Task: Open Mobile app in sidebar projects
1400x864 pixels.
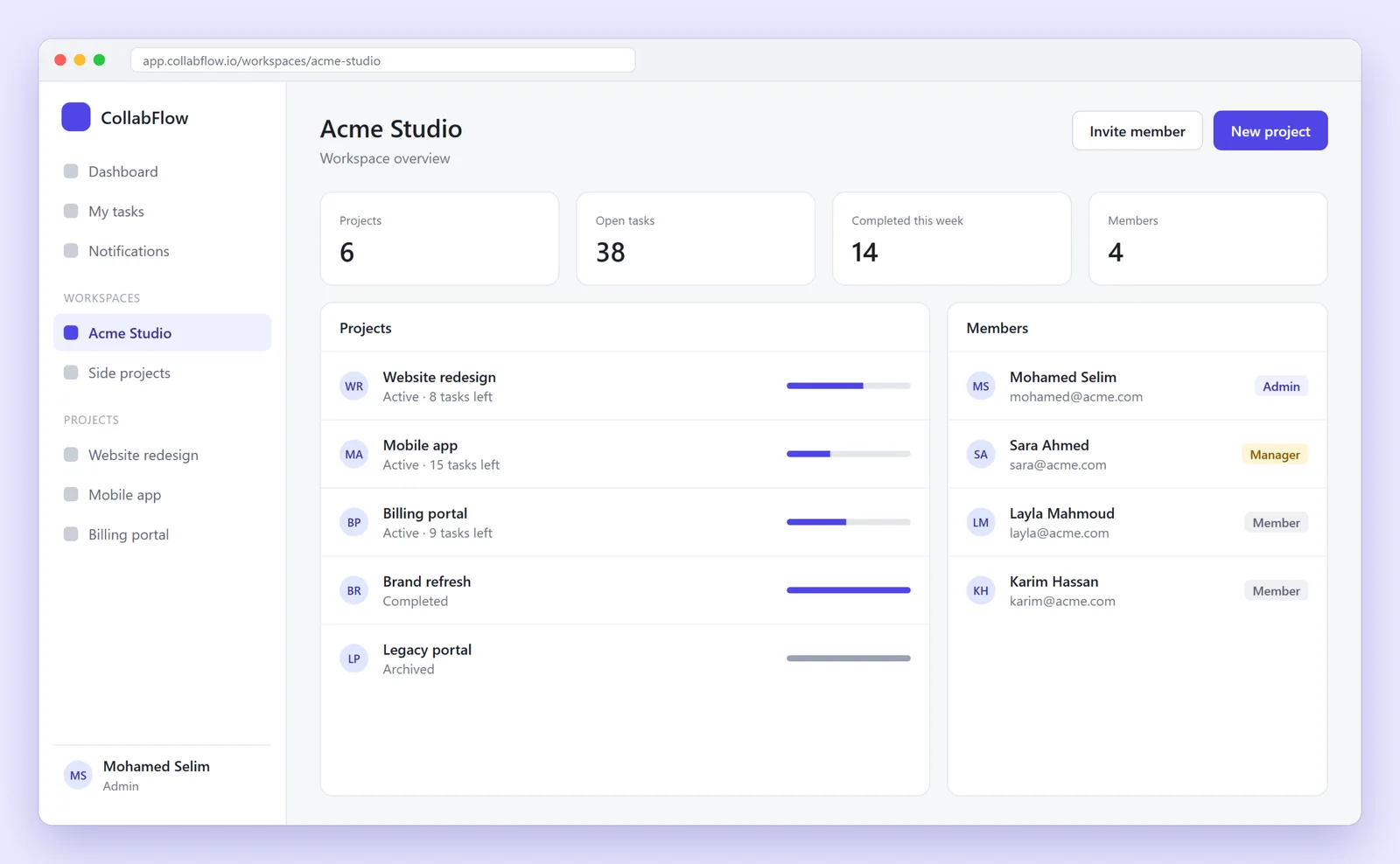Action: point(162,494)
